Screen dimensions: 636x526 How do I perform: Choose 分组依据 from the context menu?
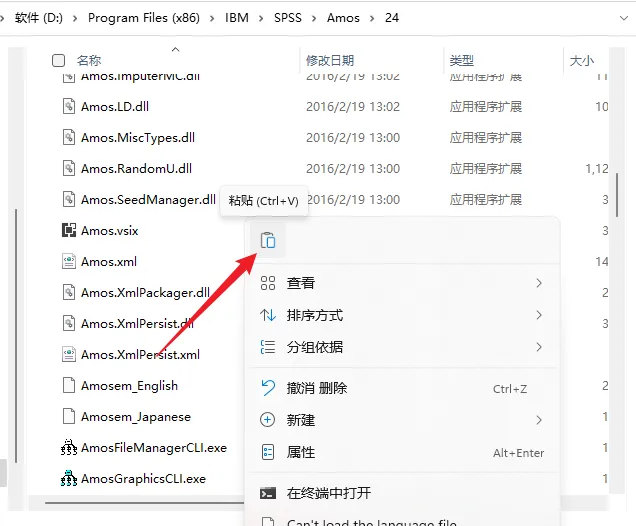click(402, 347)
